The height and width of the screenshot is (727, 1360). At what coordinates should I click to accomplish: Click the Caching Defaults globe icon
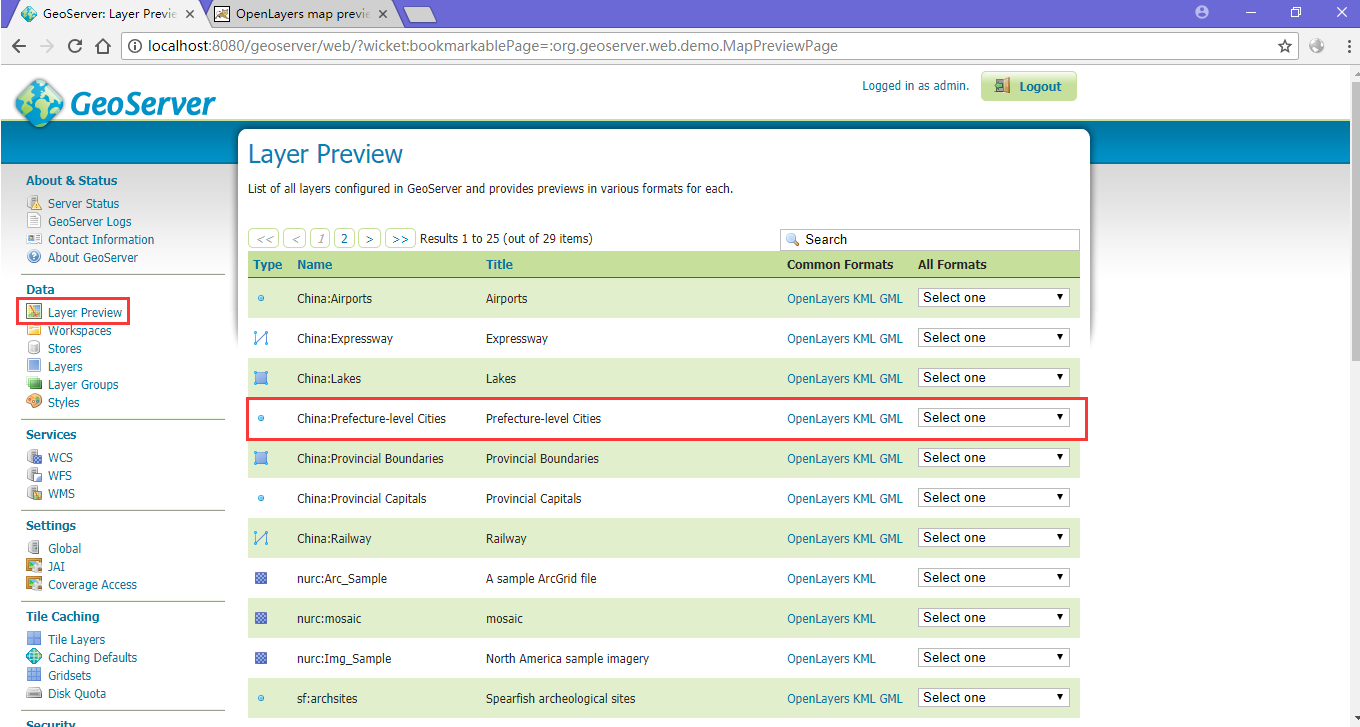click(35, 657)
